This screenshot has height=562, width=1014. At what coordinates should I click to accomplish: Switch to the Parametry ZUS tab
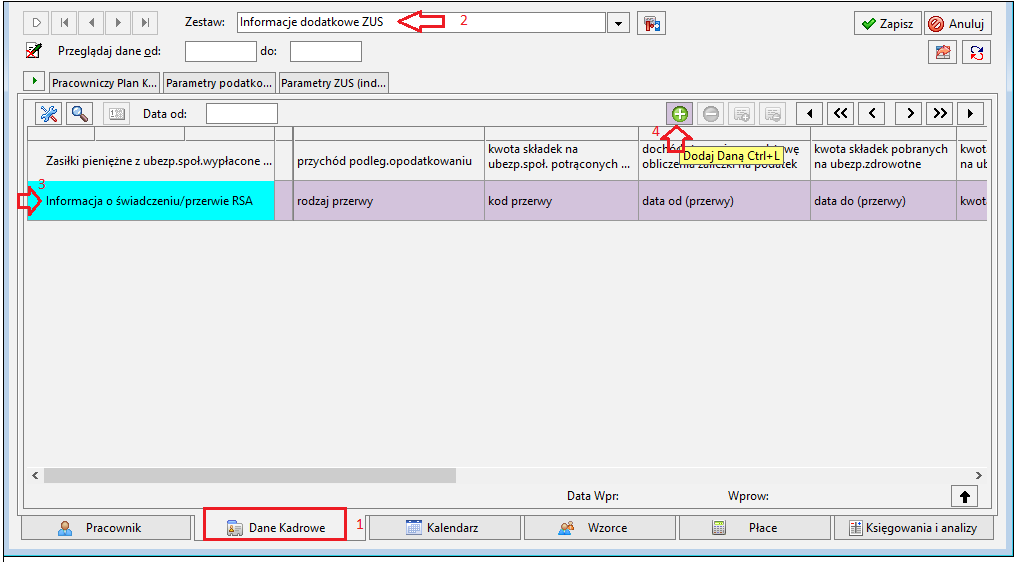[333, 83]
